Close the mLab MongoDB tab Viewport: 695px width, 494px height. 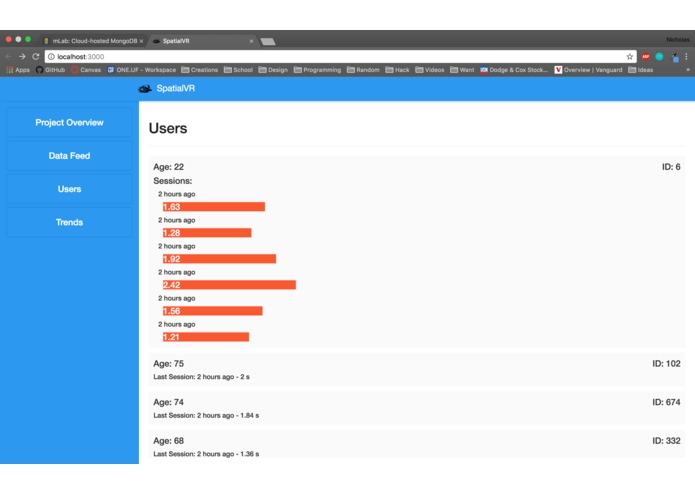[141, 41]
